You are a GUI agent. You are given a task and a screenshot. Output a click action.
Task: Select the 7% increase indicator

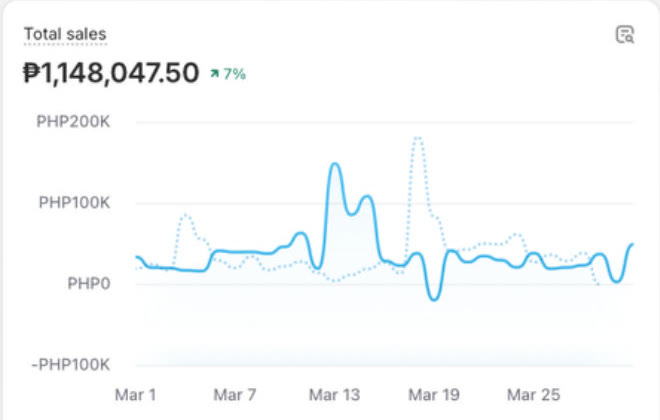pos(228,74)
